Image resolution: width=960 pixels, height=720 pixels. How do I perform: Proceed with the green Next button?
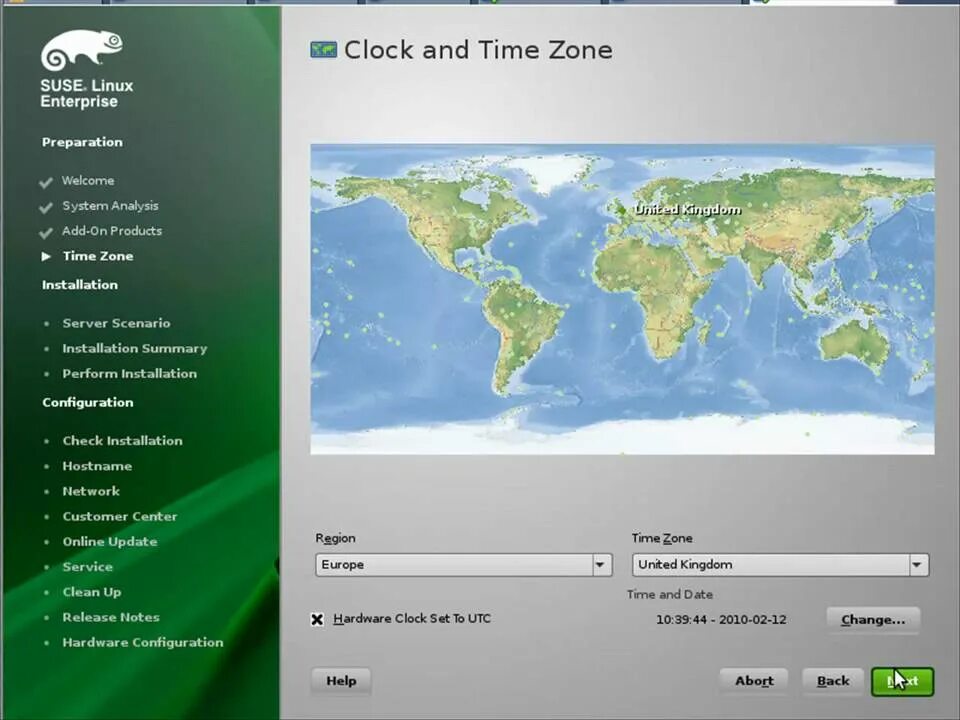click(x=902, y=681)
